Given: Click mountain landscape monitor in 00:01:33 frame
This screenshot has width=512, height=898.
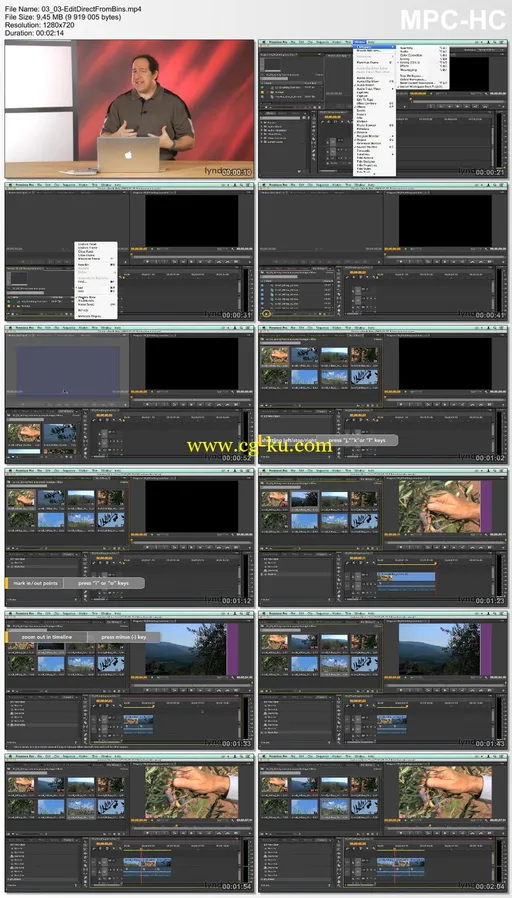Looking at the screenshot, I should pos(186,649).
